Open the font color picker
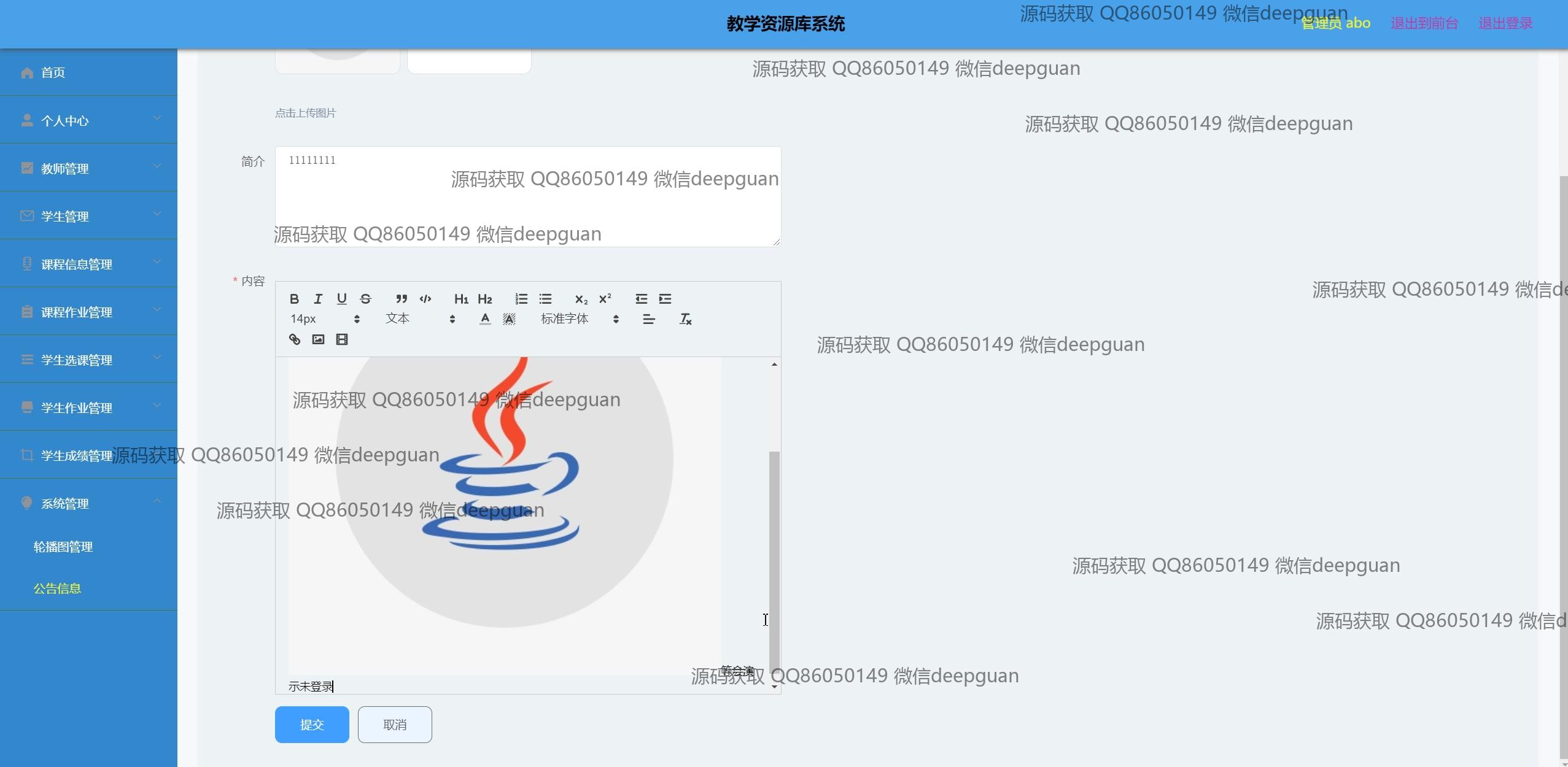Screen dimensions: 1568x767 point(484,318)
